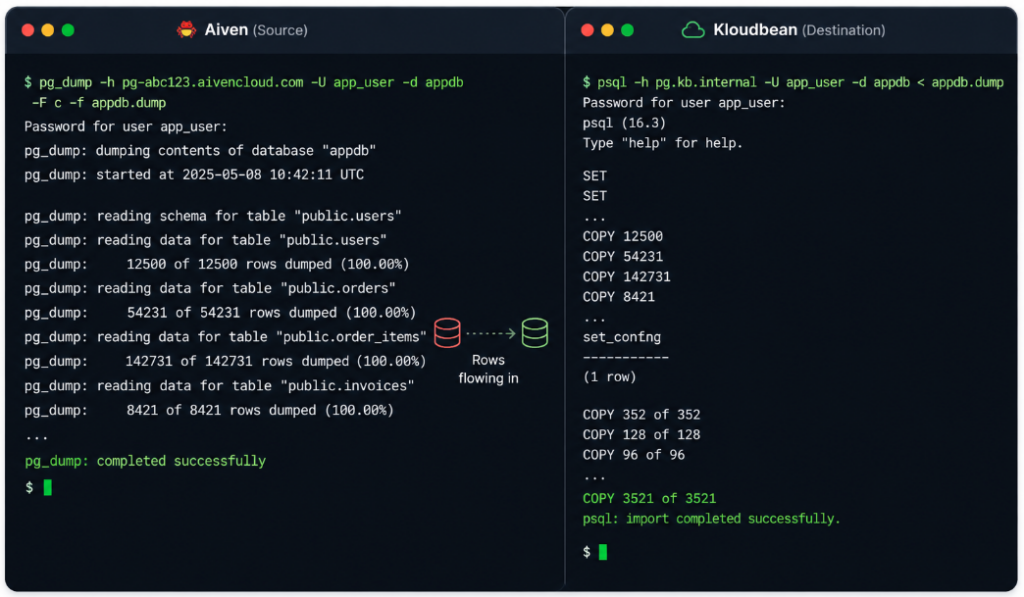Click the '(1 row)' output line

tap(609, 377)
